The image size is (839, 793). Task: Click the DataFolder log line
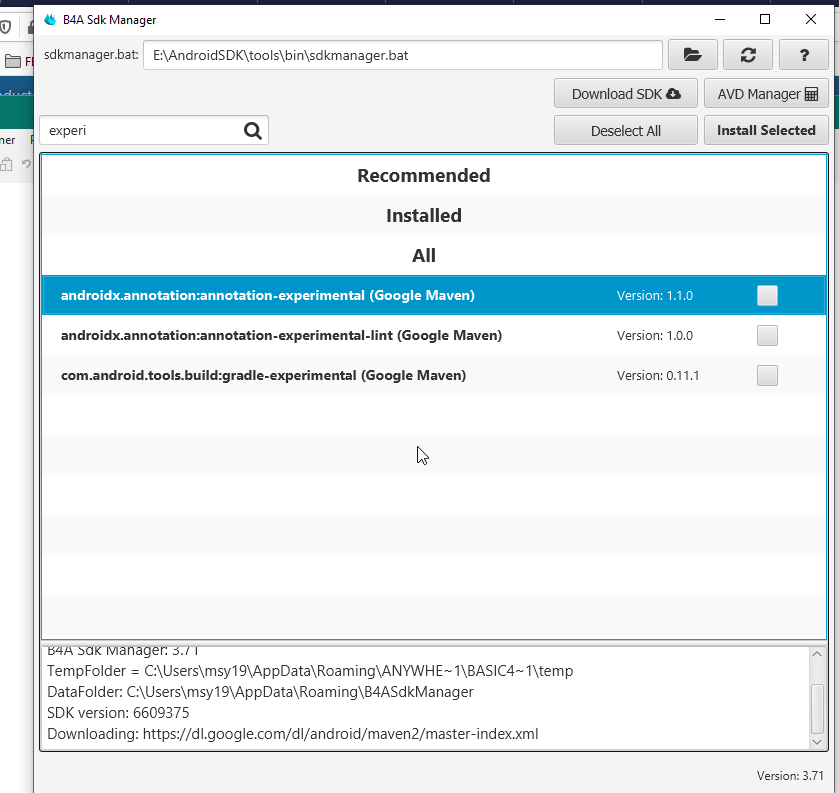[260, 692]
